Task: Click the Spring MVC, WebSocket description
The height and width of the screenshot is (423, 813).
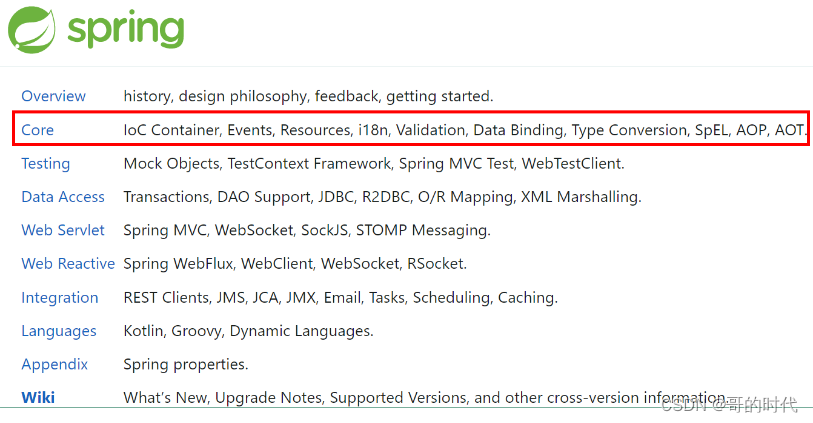Action: (307, 230)
